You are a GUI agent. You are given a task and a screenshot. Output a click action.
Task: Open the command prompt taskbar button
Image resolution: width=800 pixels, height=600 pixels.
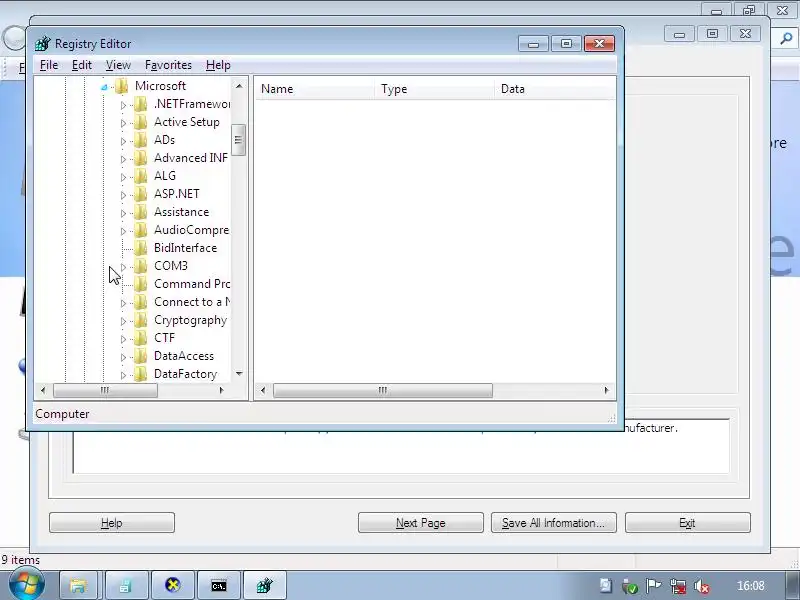[219, 586]
